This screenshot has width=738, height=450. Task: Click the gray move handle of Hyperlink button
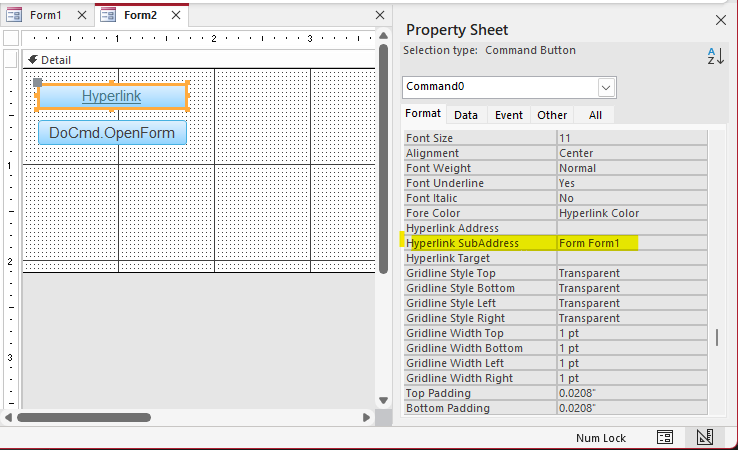[x=38, y=83]
